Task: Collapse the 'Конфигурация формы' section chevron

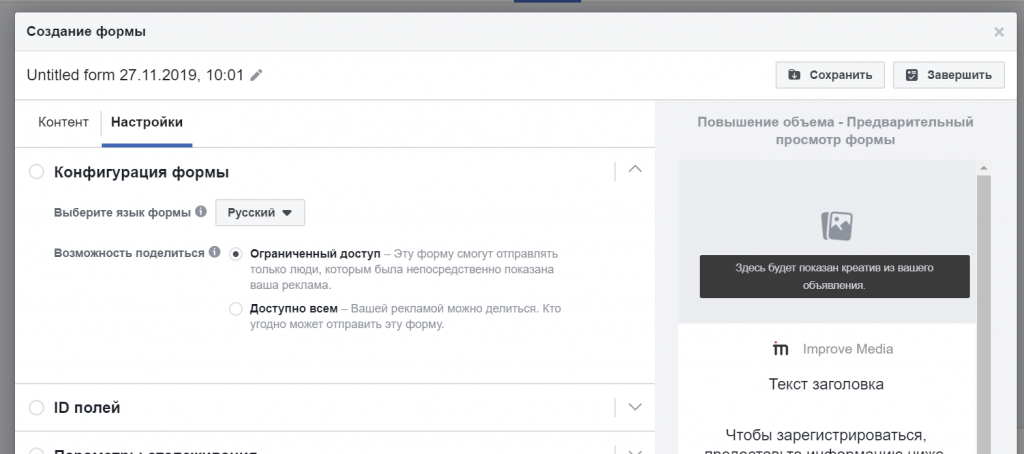Action: pos(634,170)
